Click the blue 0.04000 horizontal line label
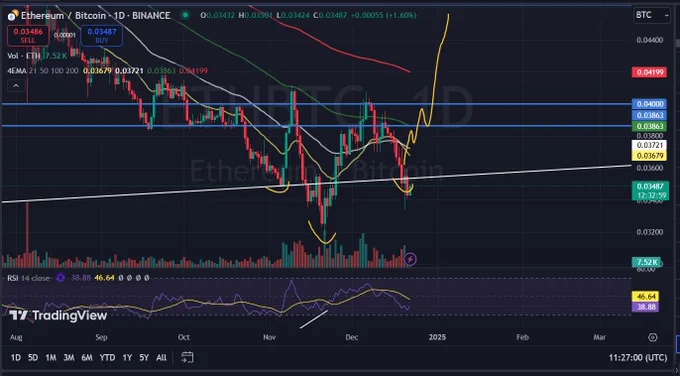The image size is (680, 376). point(649,104)
